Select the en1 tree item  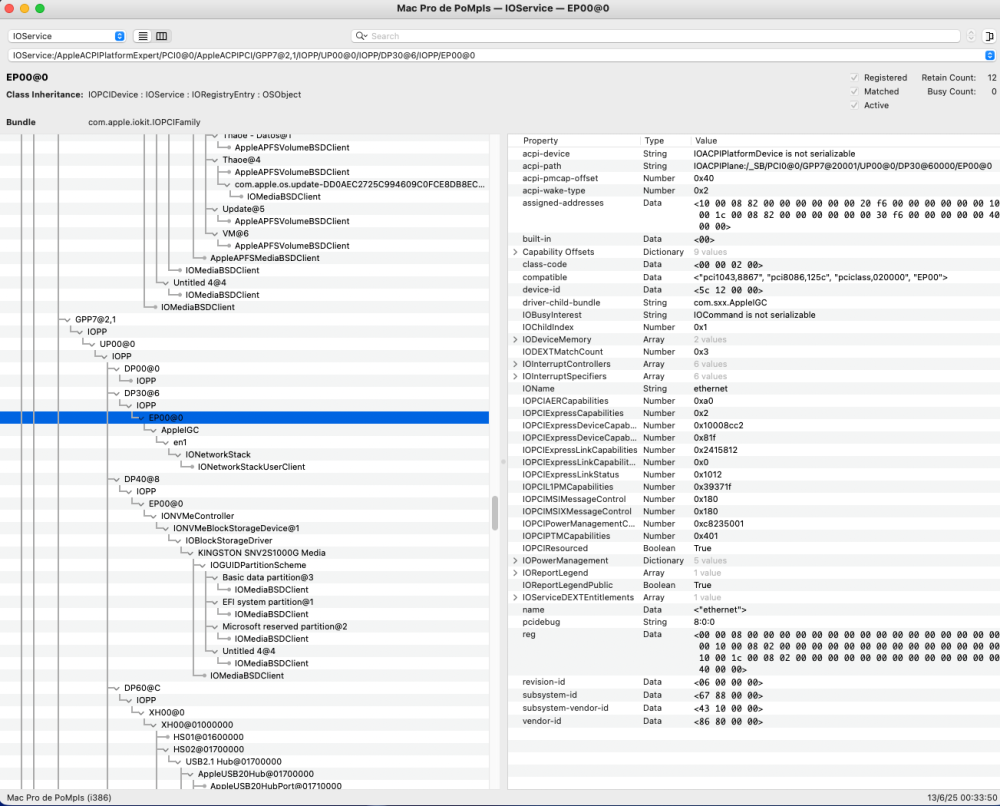(x=180, y=443)
